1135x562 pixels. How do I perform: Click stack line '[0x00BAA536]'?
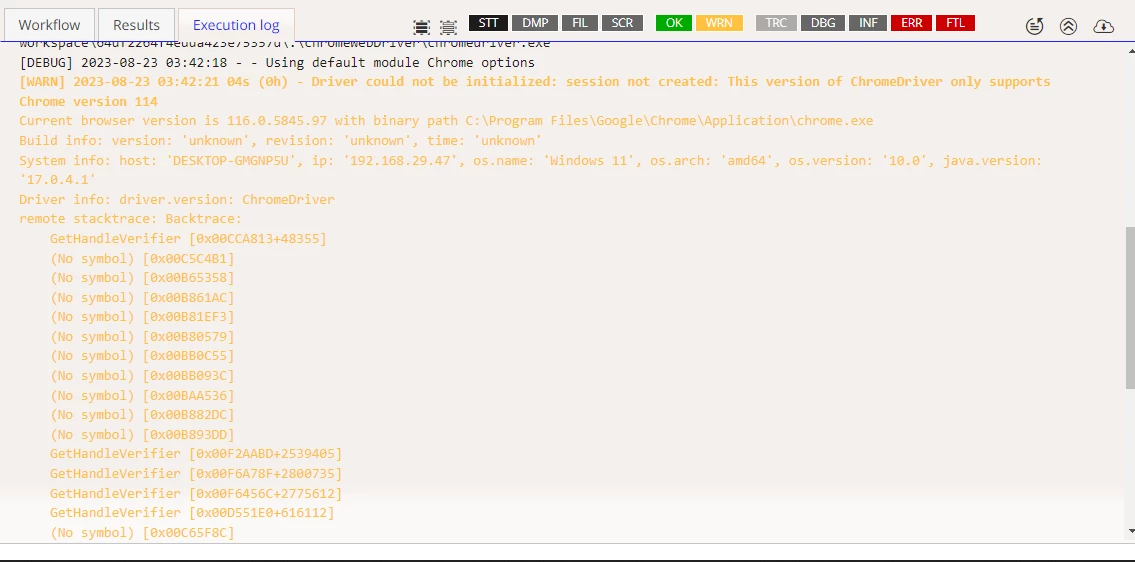click(x=142, y=395)
